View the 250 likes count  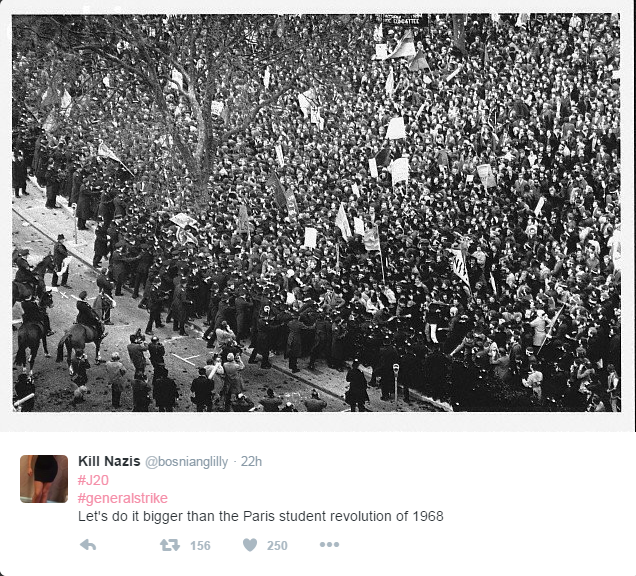pos(277,546)
